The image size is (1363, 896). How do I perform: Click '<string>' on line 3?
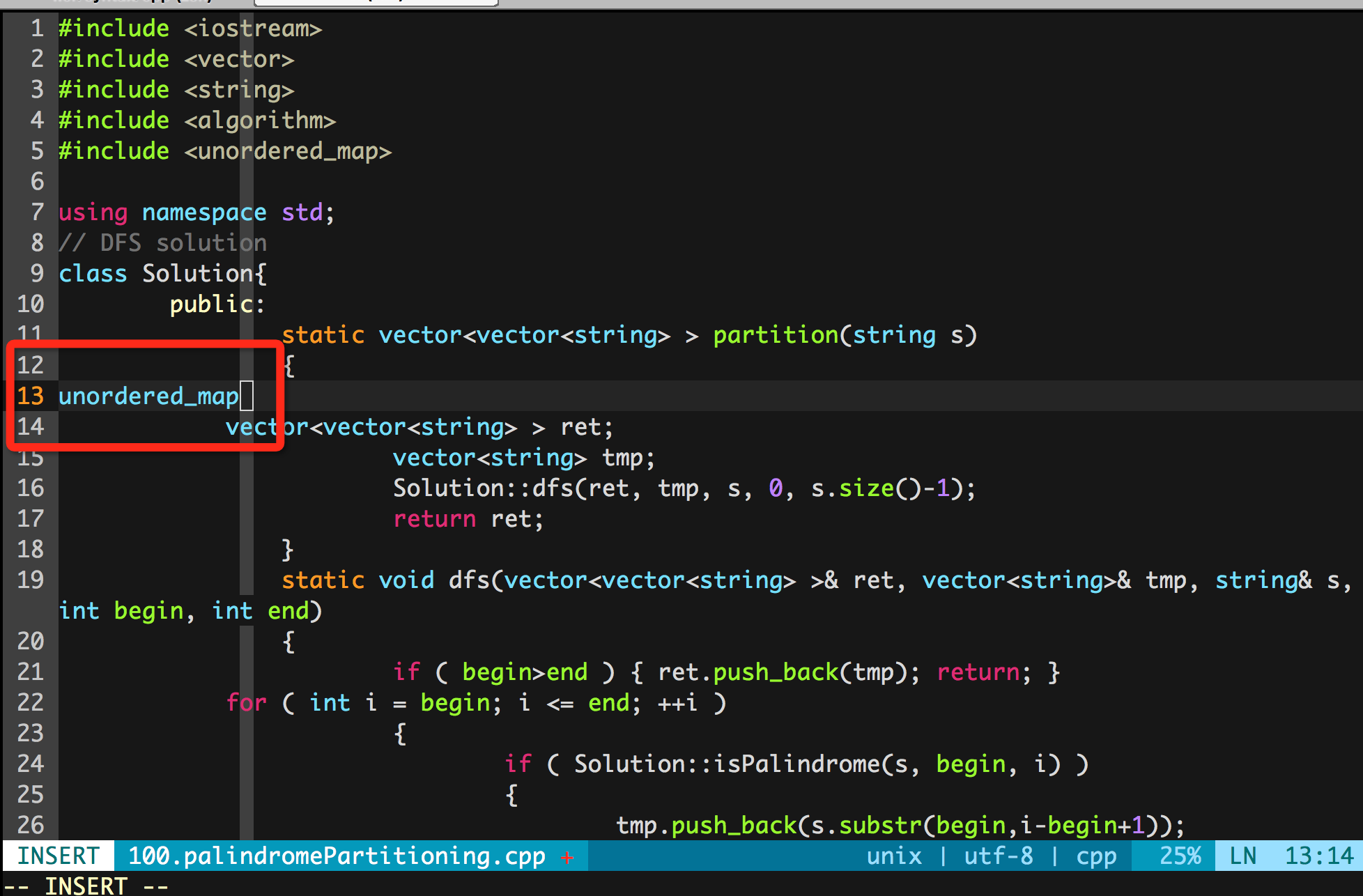click(239, 91)
